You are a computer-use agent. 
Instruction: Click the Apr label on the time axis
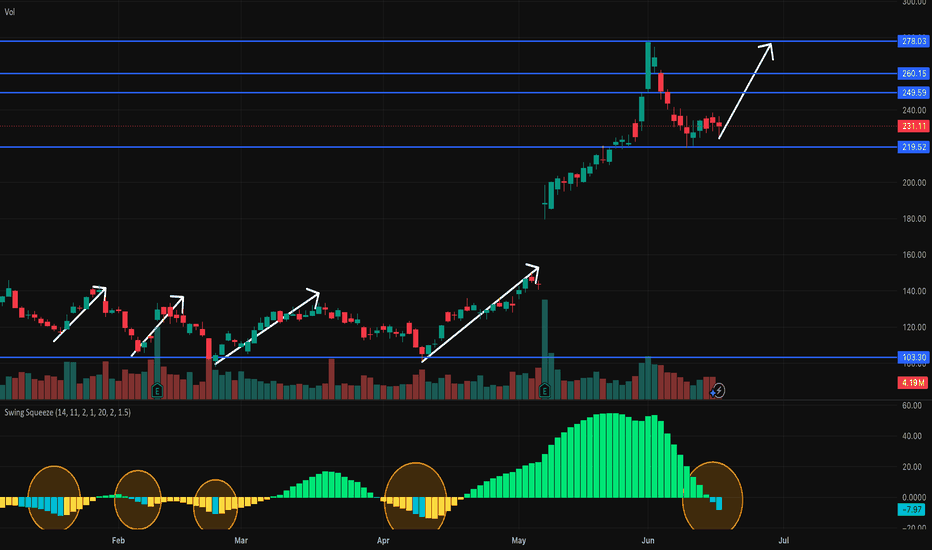pos(383,540)
